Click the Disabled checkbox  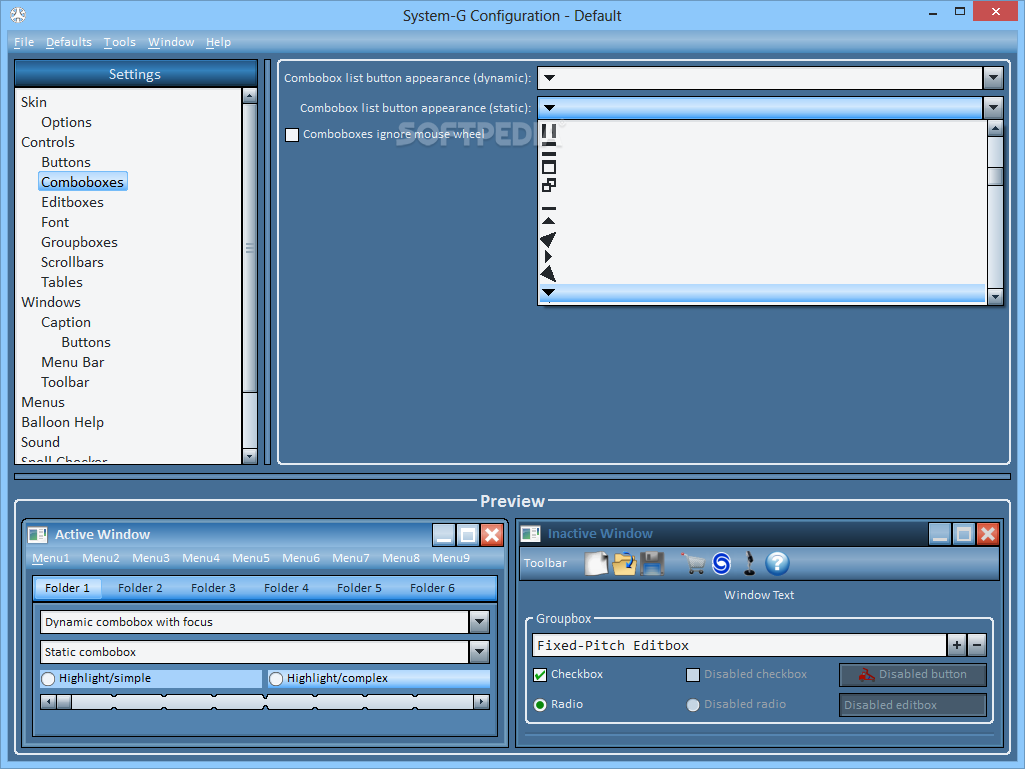coord(693,675)
